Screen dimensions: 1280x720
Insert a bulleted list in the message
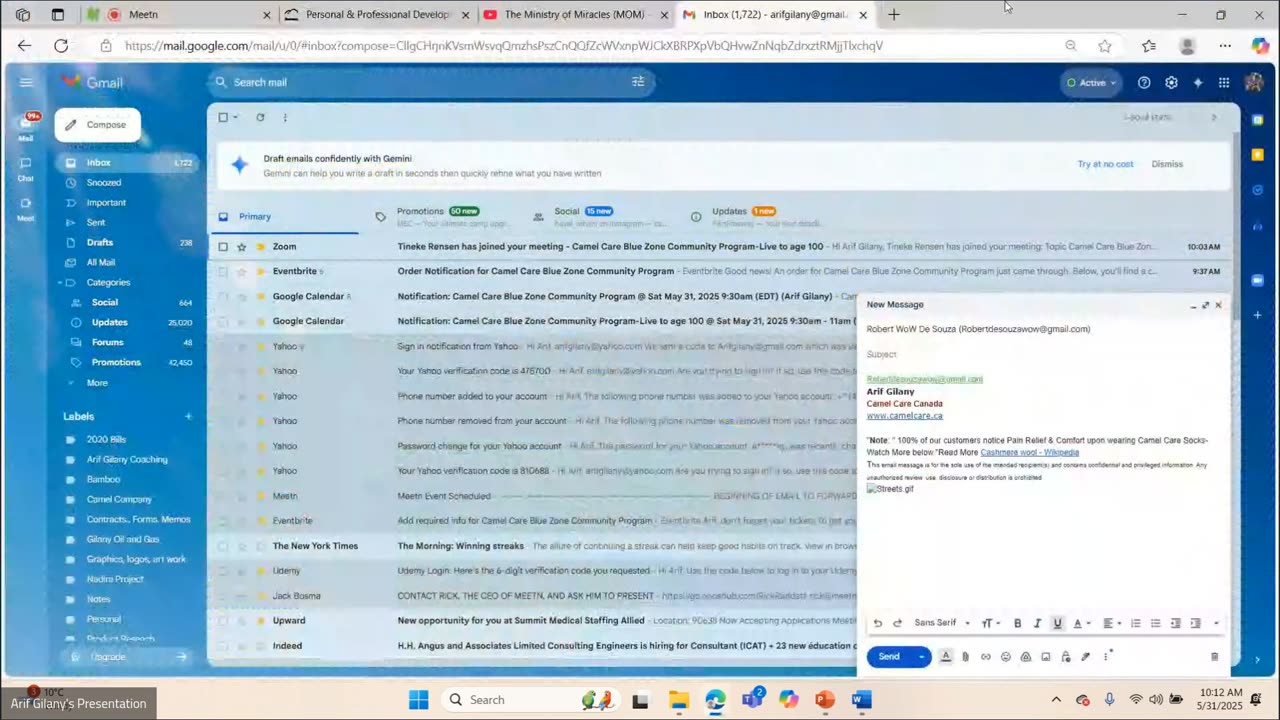click(x=1155, y=623)
